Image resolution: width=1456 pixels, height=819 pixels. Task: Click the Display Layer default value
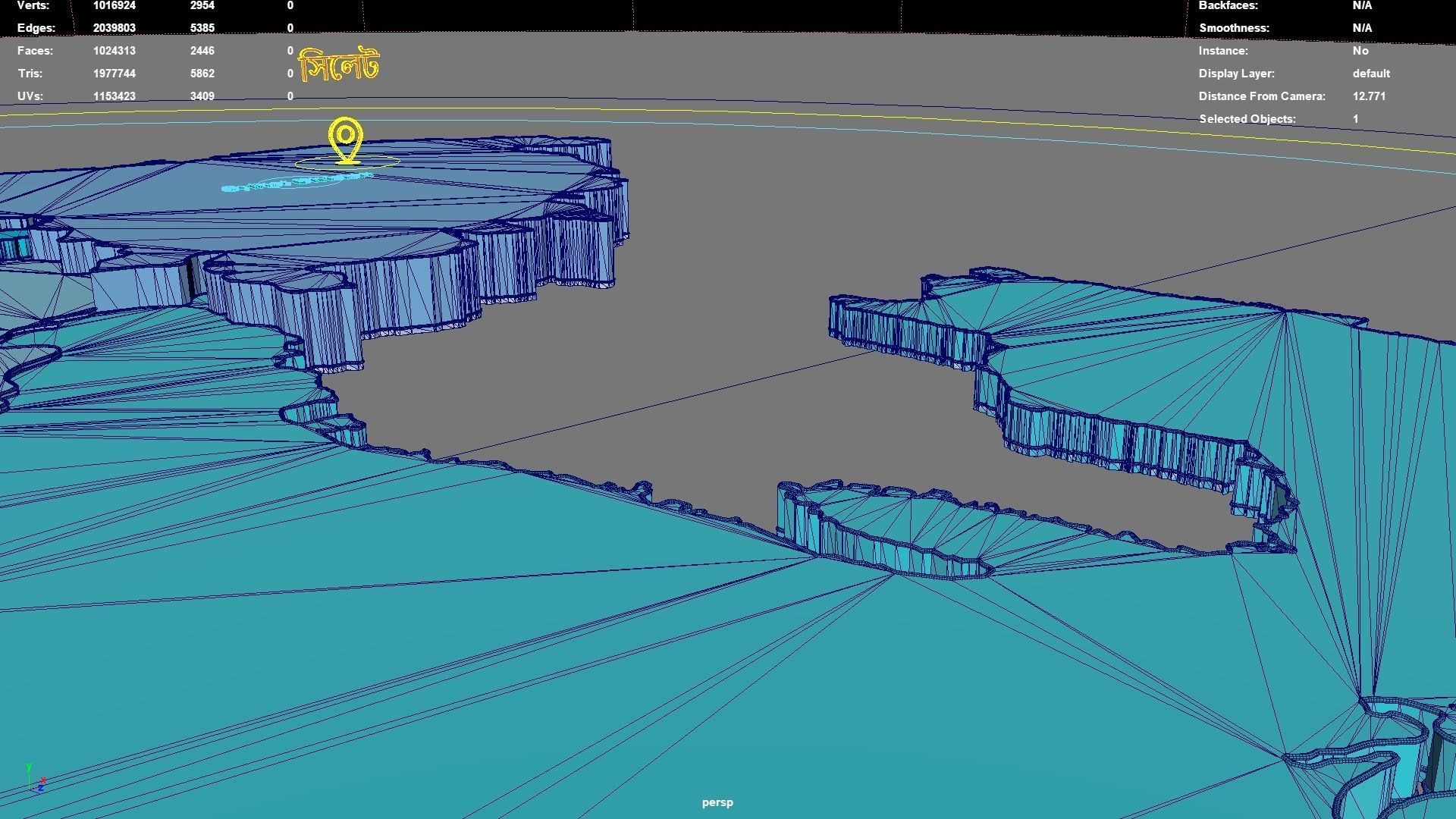(x=1371, y=74)
